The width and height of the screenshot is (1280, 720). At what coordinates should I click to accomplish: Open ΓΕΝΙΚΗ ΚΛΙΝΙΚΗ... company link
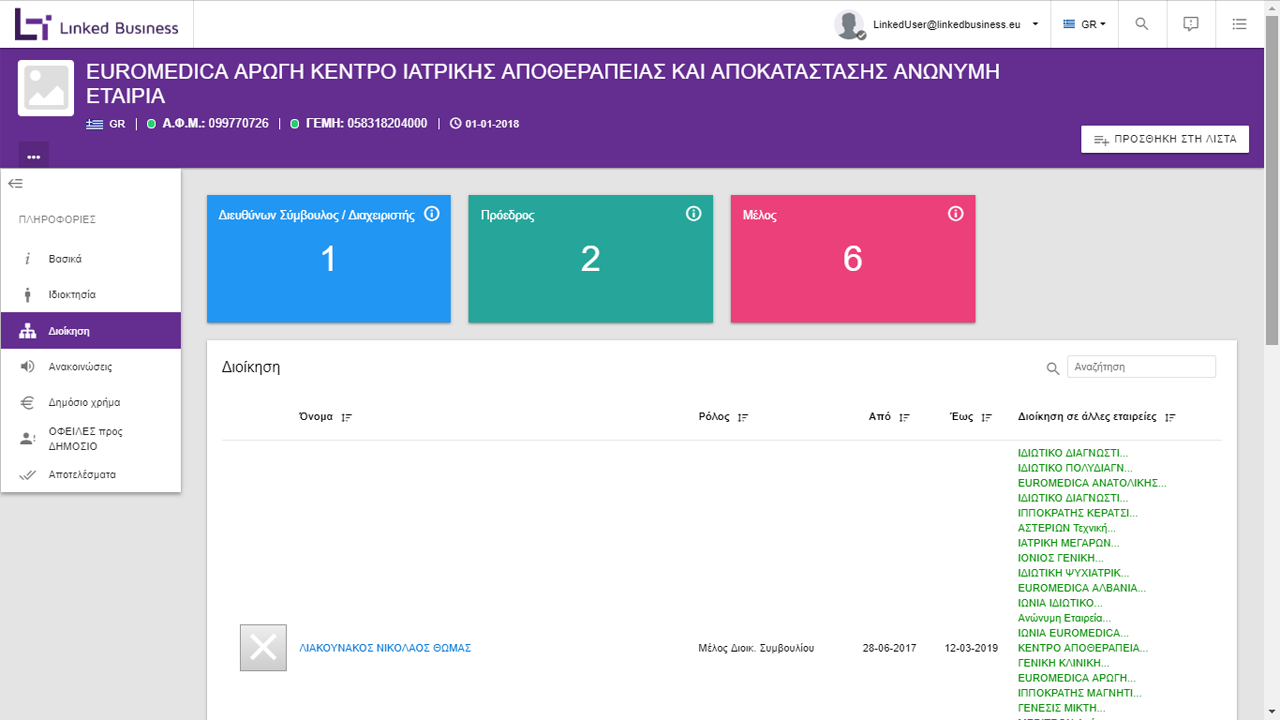(1064, 663)
